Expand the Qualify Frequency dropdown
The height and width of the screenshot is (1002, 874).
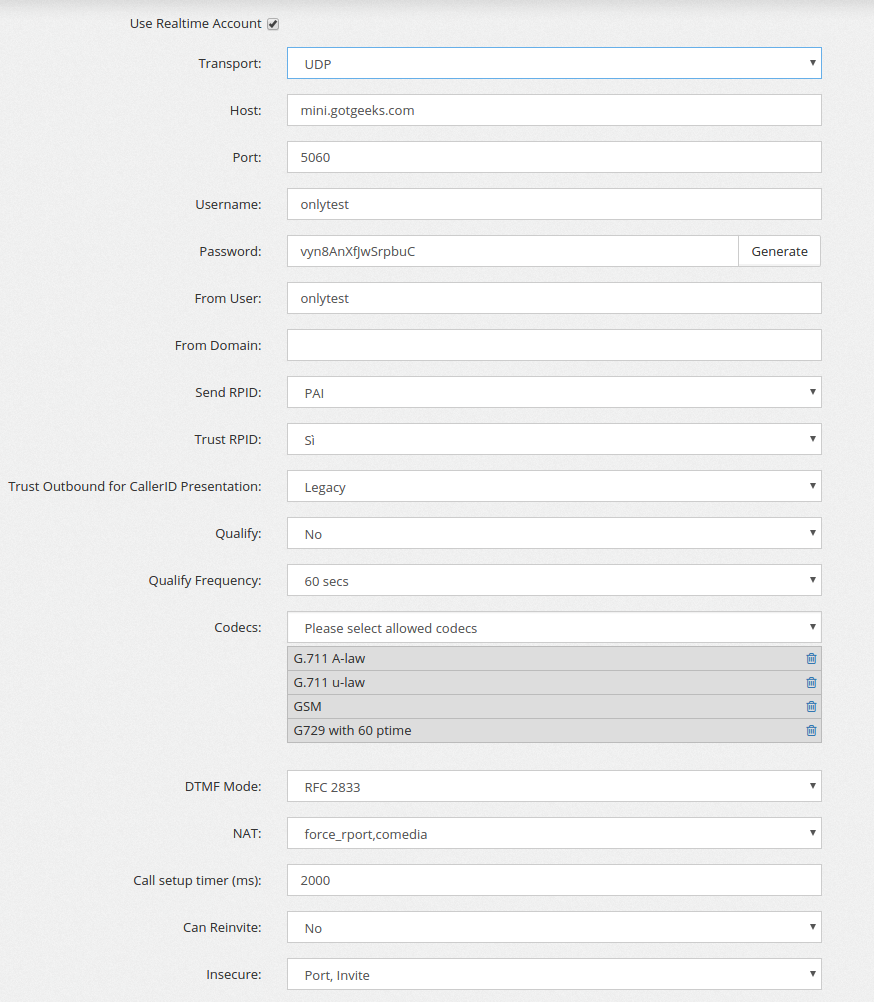[554, 581]
